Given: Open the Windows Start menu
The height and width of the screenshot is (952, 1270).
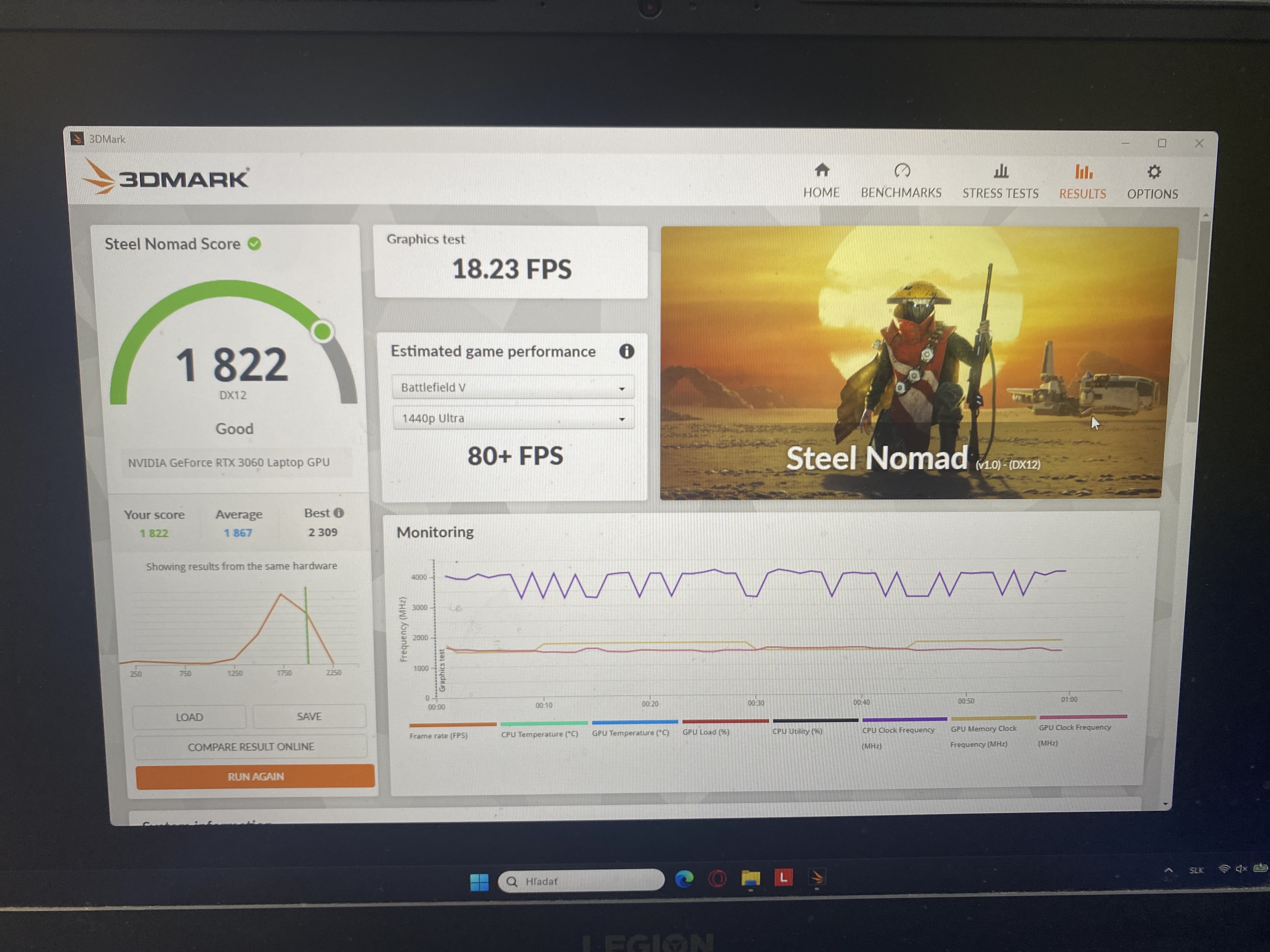Looking at the screenshot, I should click(x=479, y=882).
